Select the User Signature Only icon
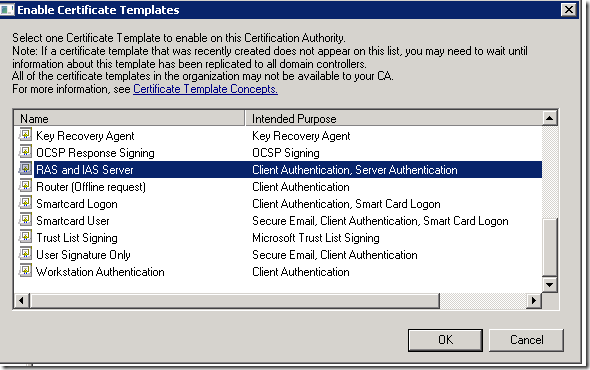This screenshot has height=370, width=590. coord(25,254)
